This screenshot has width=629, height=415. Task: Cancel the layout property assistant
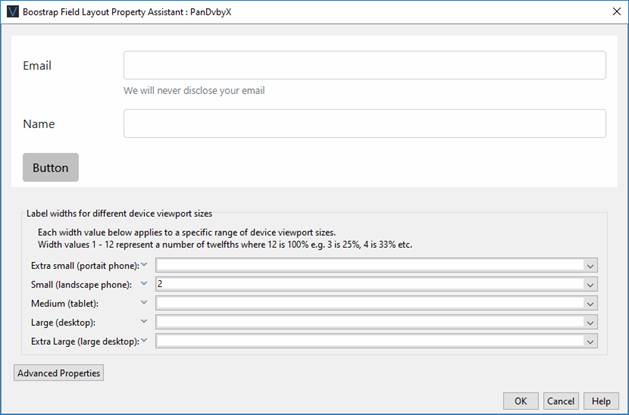tap(560, 400)
